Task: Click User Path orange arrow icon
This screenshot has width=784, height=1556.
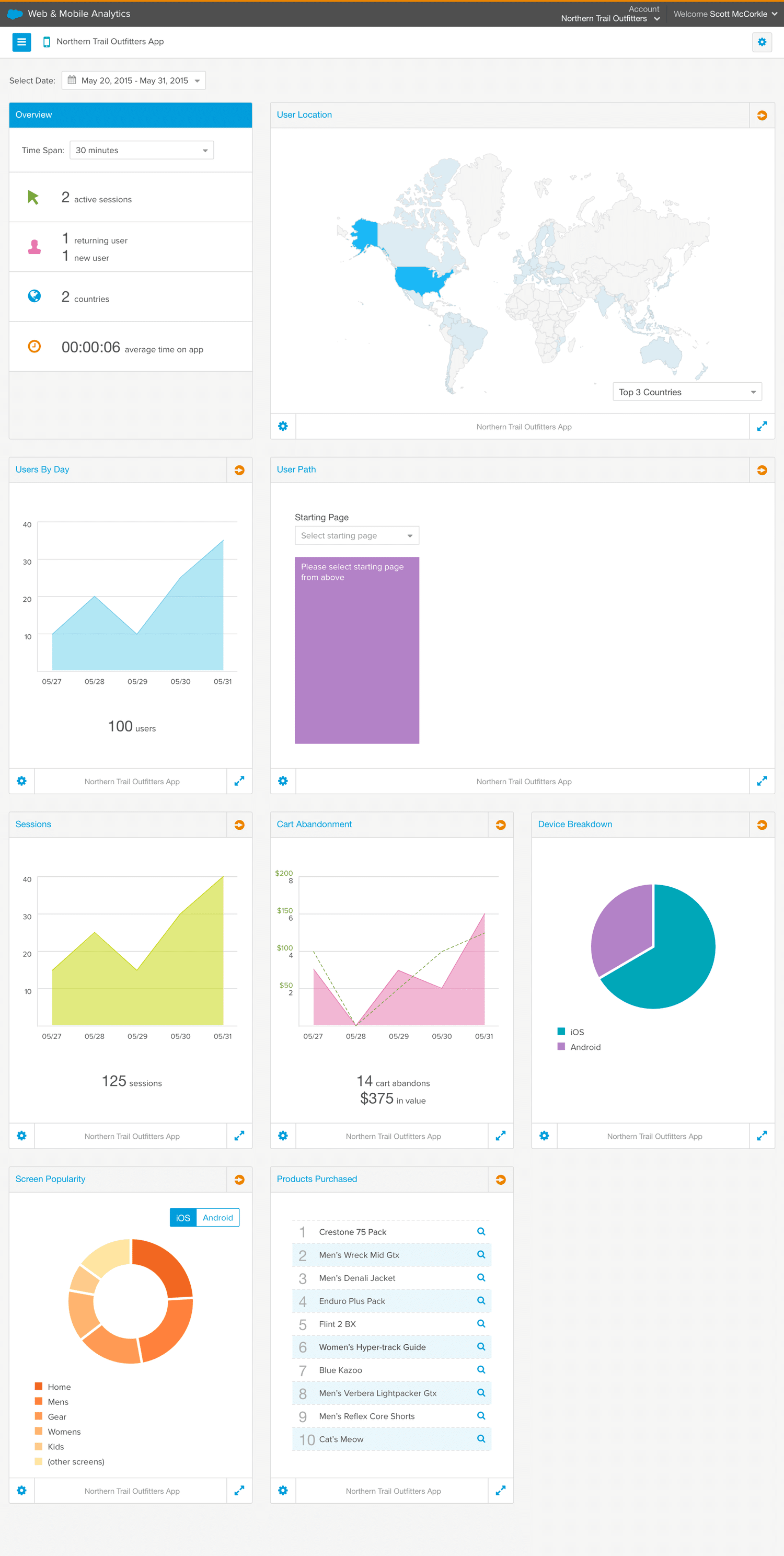Action: pyautogui.click(x=762, y=470)
